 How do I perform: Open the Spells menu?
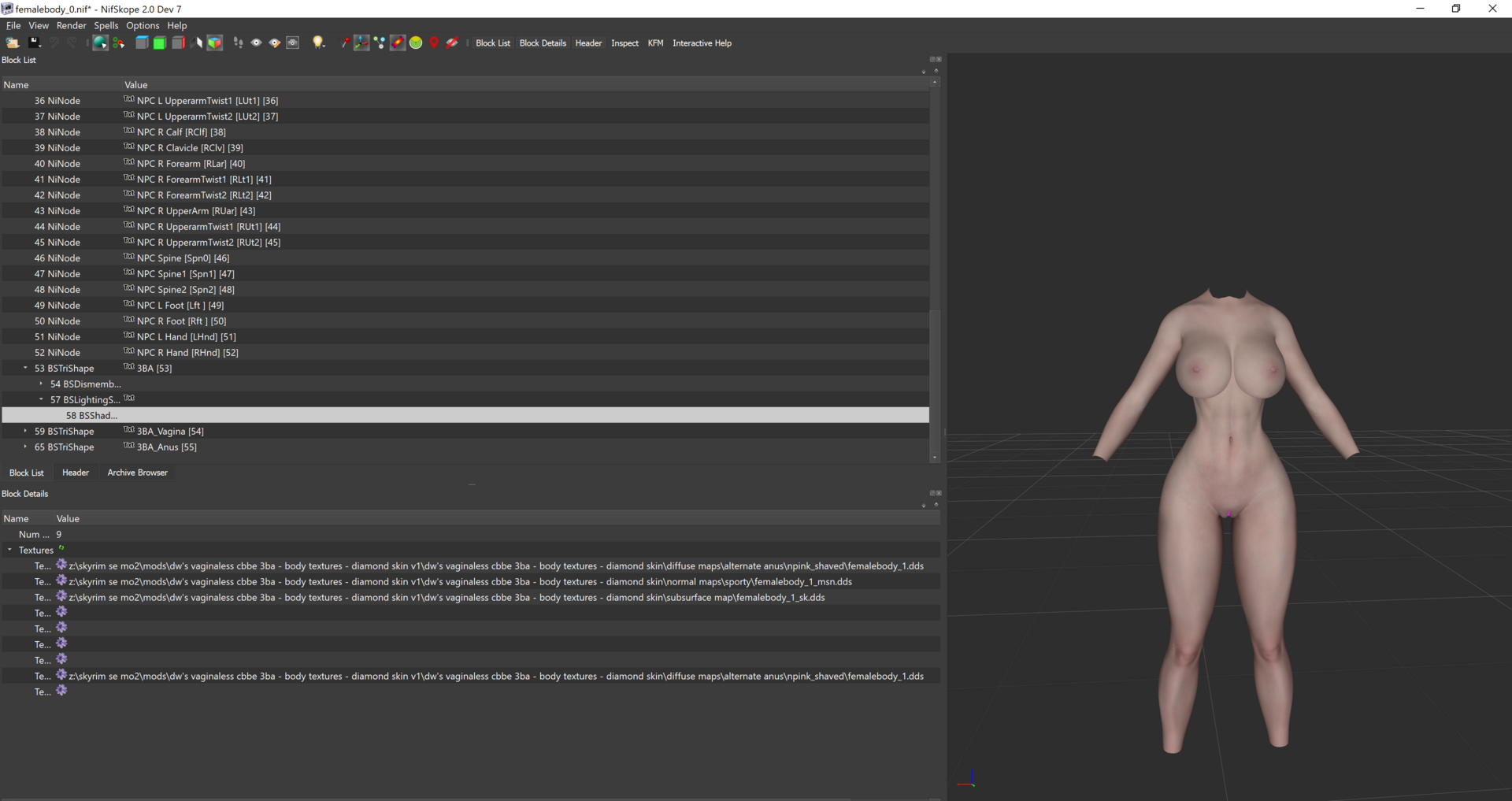coord(106,25)
